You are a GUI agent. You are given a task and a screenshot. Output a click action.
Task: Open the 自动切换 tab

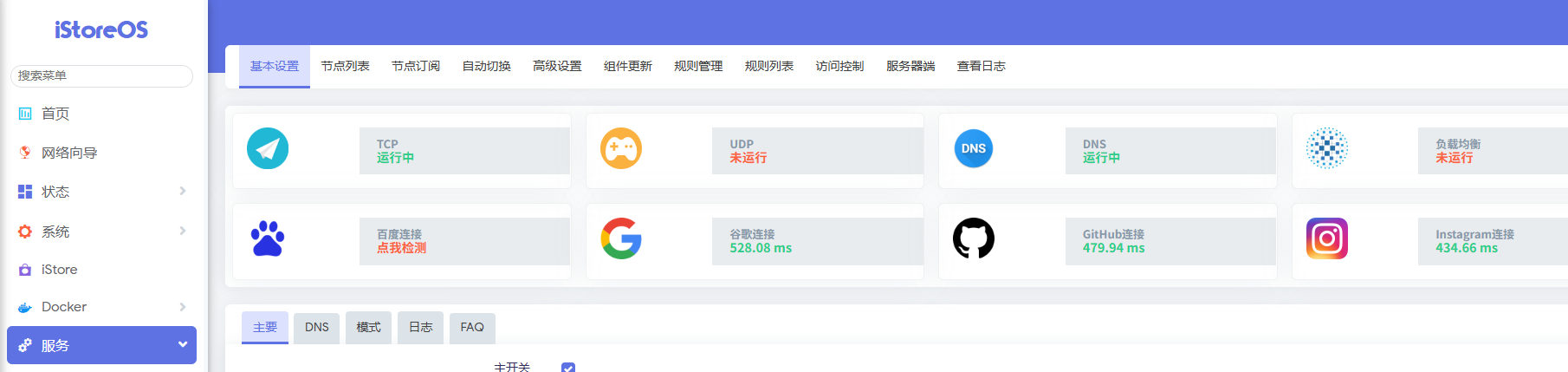487,66
